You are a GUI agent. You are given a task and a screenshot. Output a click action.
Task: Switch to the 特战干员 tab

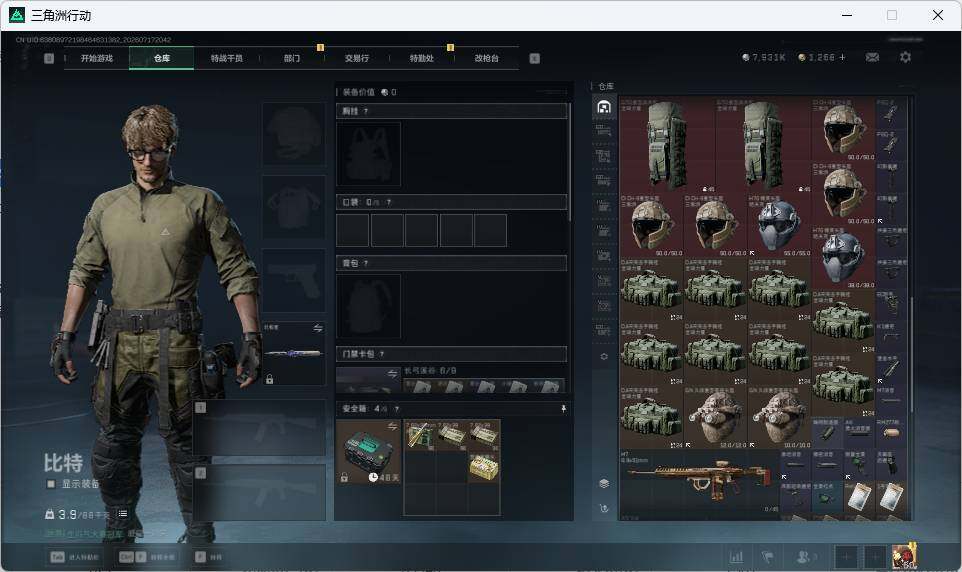click(x=226, y=58)
